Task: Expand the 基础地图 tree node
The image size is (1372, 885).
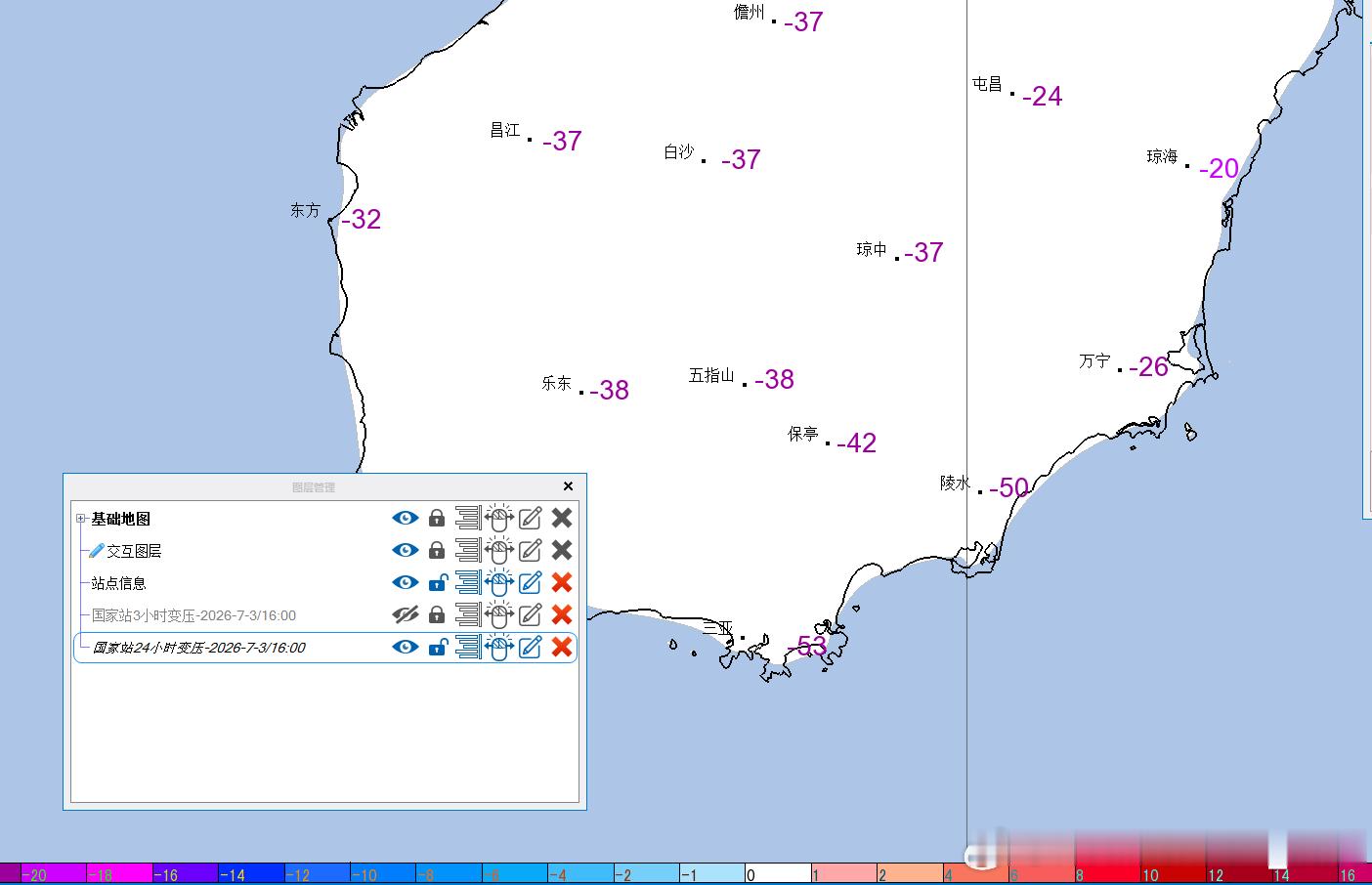Action: point(81,519)
